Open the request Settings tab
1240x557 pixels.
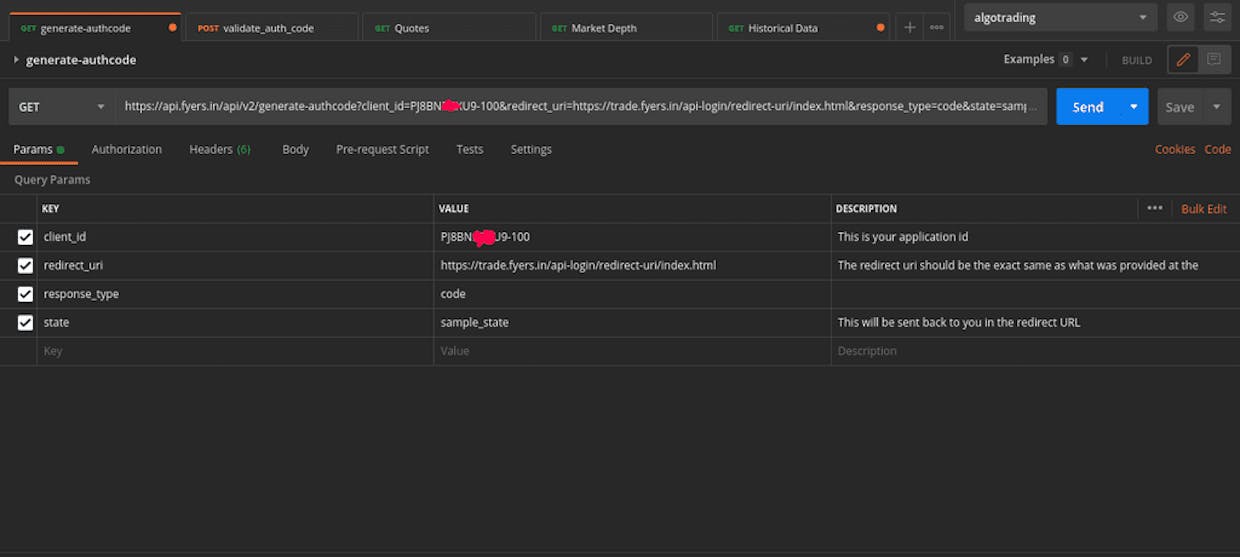(x=531, y=149)
